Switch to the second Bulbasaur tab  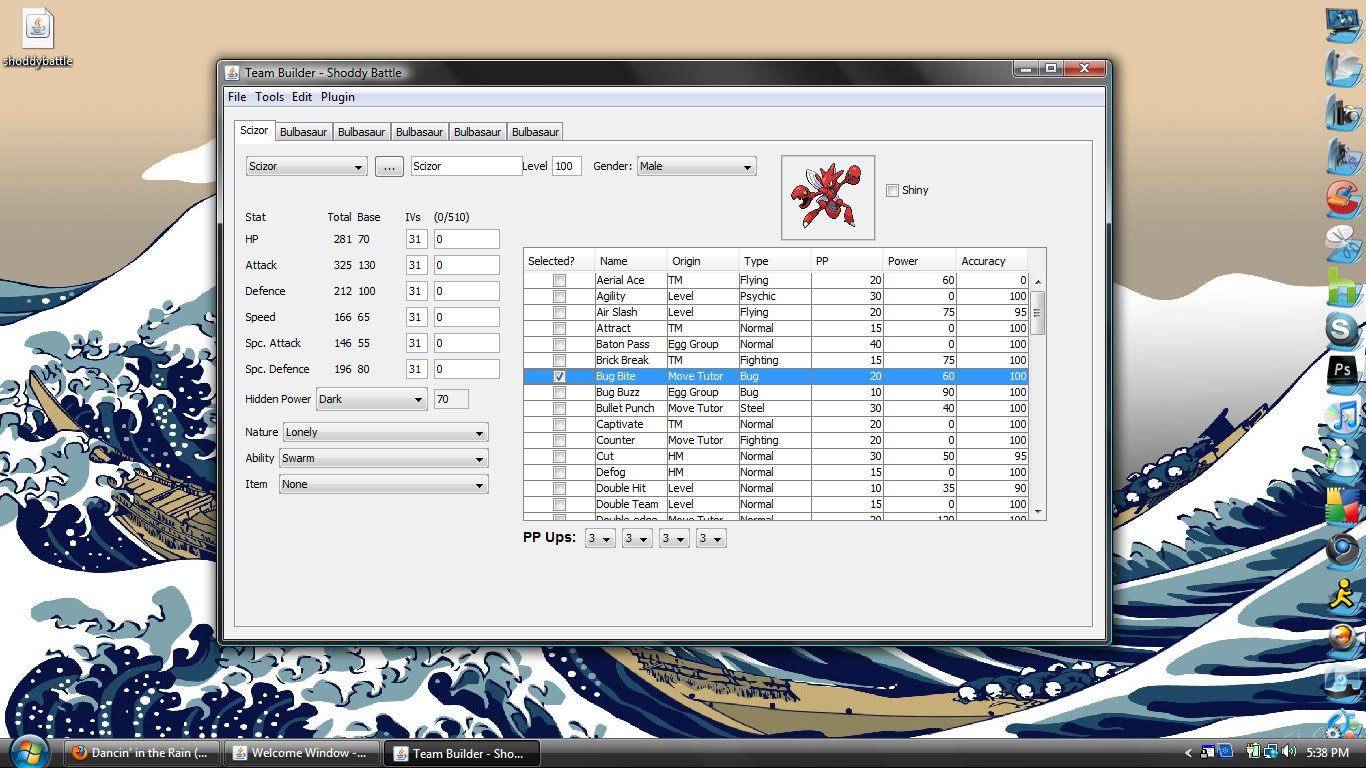click(361, 132)
